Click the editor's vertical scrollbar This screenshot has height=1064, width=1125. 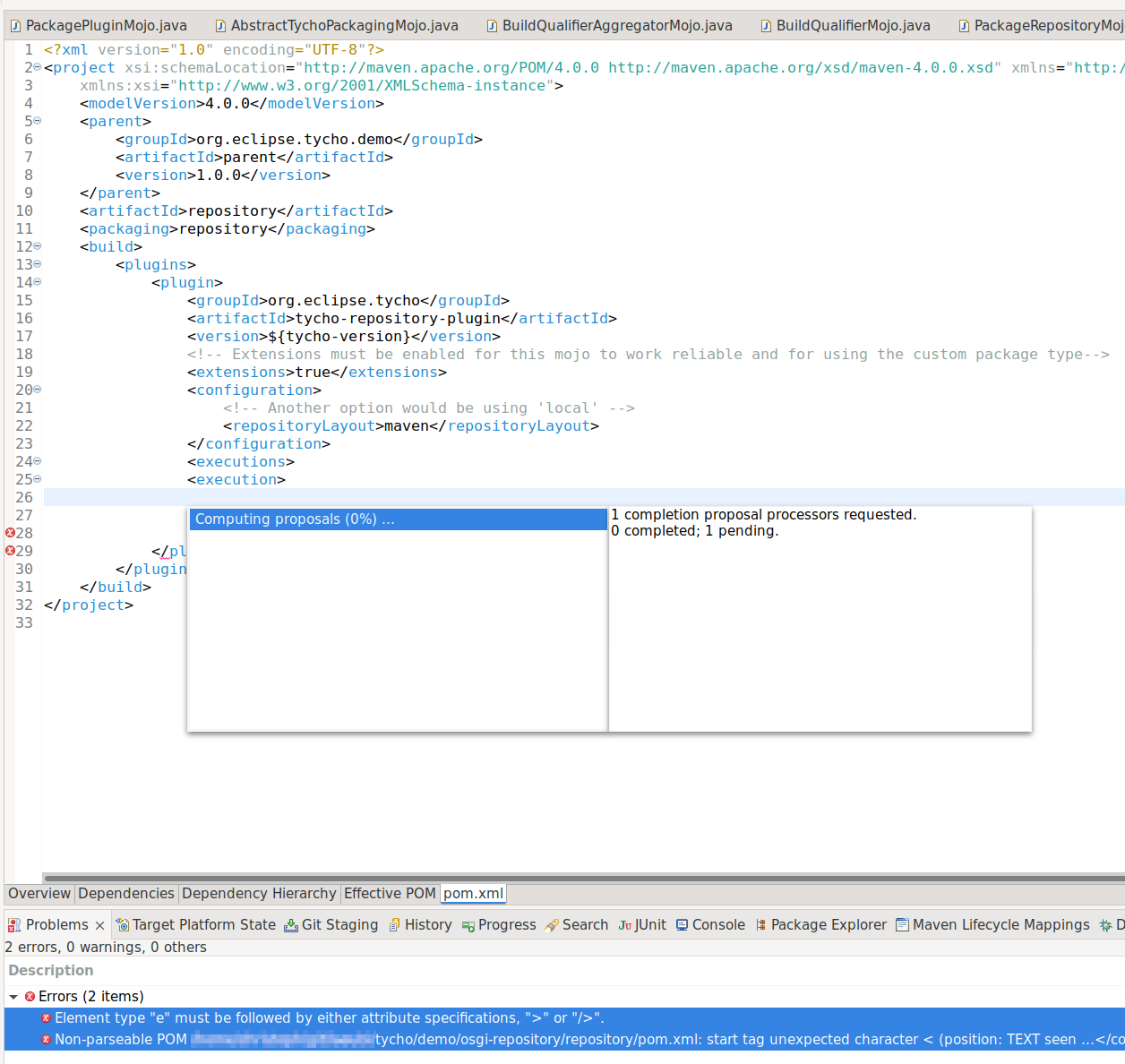(x=1119, y=358)
